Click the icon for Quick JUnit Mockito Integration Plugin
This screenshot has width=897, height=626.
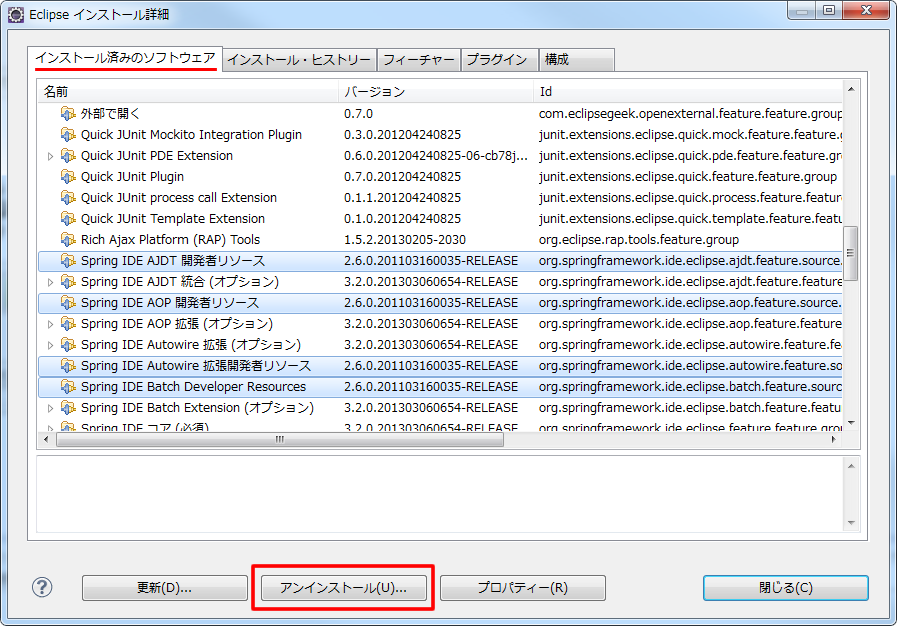pyautogui.click(x=68, y=134)
